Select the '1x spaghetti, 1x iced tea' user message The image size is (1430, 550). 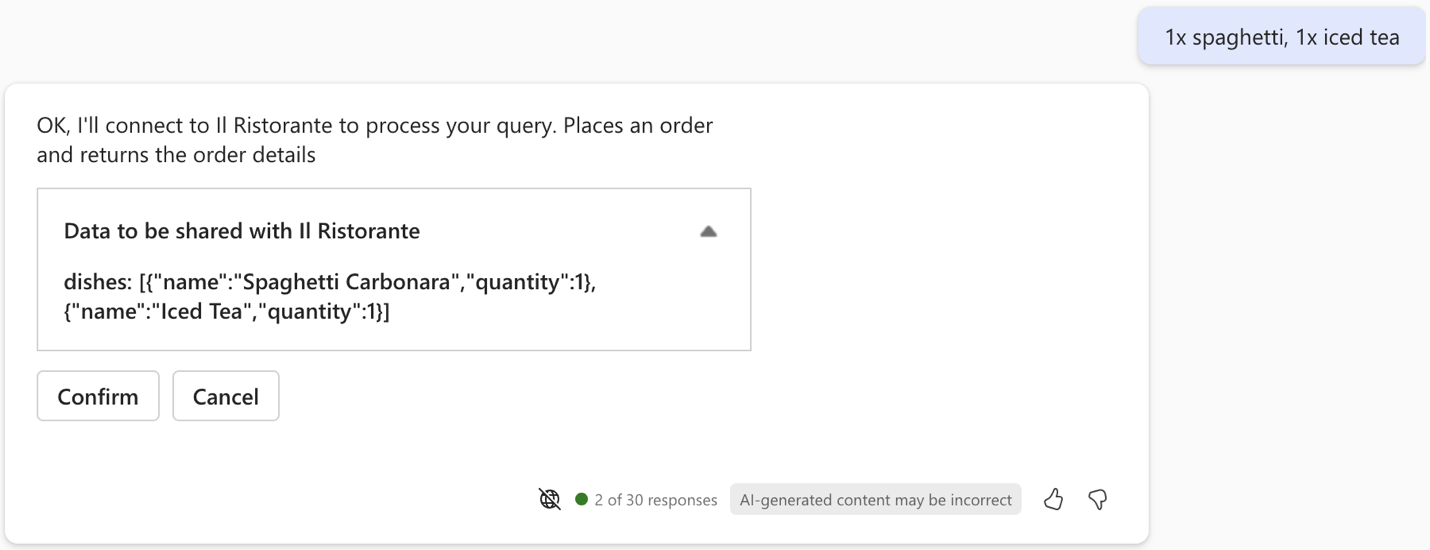pyautogui.click(x=1282, y=38)
